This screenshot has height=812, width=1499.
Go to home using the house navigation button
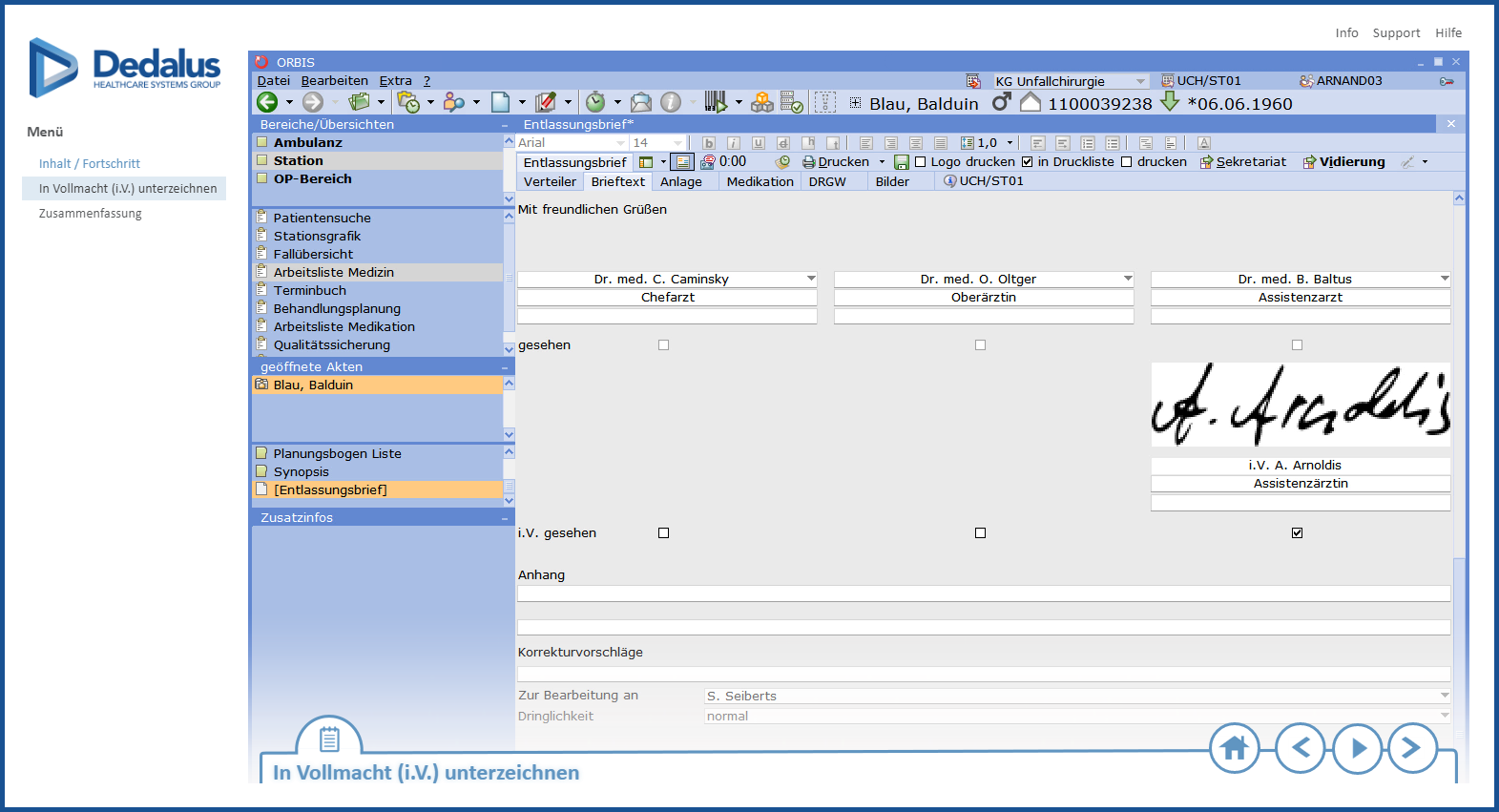[1234, 748]
